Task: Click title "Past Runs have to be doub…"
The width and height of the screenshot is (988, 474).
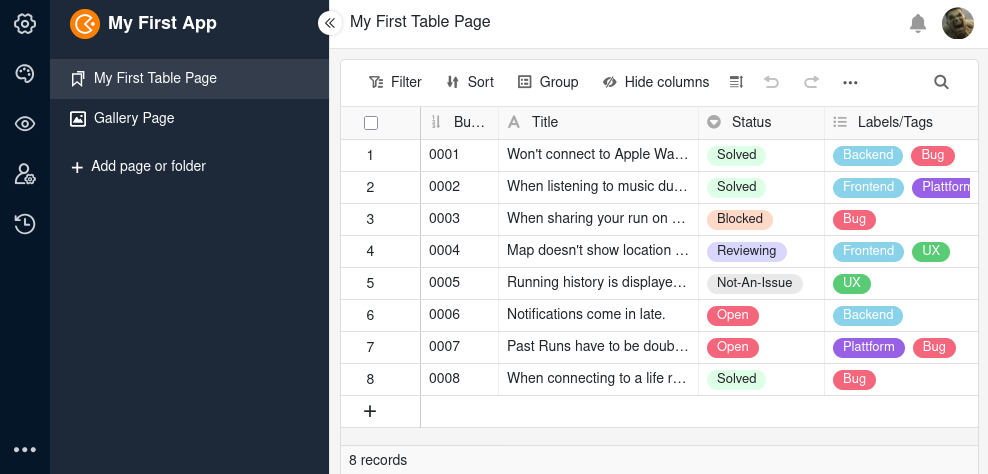Action: click(597, 347)
